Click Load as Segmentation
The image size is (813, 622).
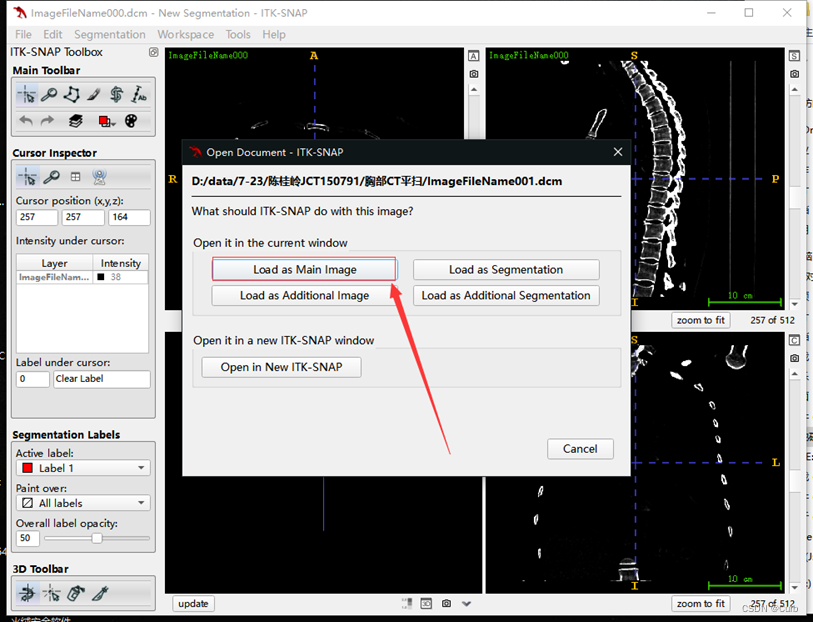click(x=506, y=270)
